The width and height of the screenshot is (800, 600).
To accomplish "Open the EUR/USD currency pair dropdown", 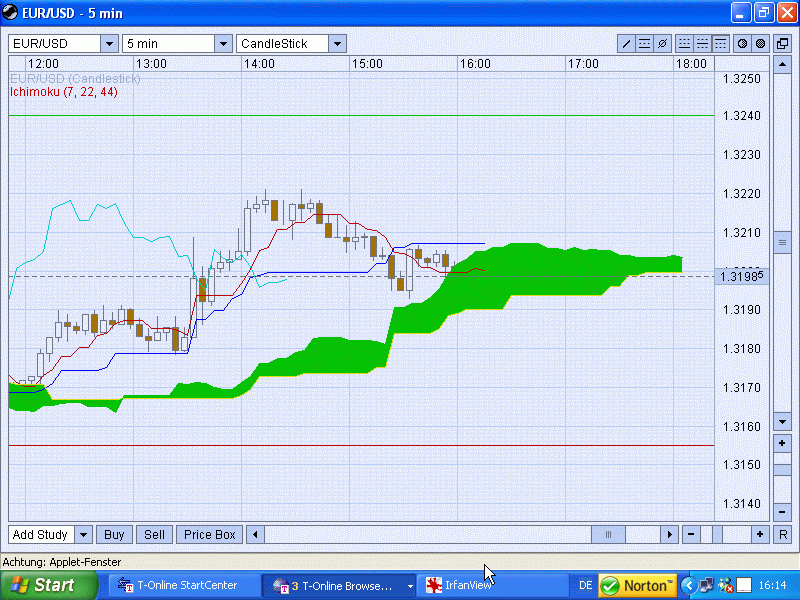I will pos(108,44).
